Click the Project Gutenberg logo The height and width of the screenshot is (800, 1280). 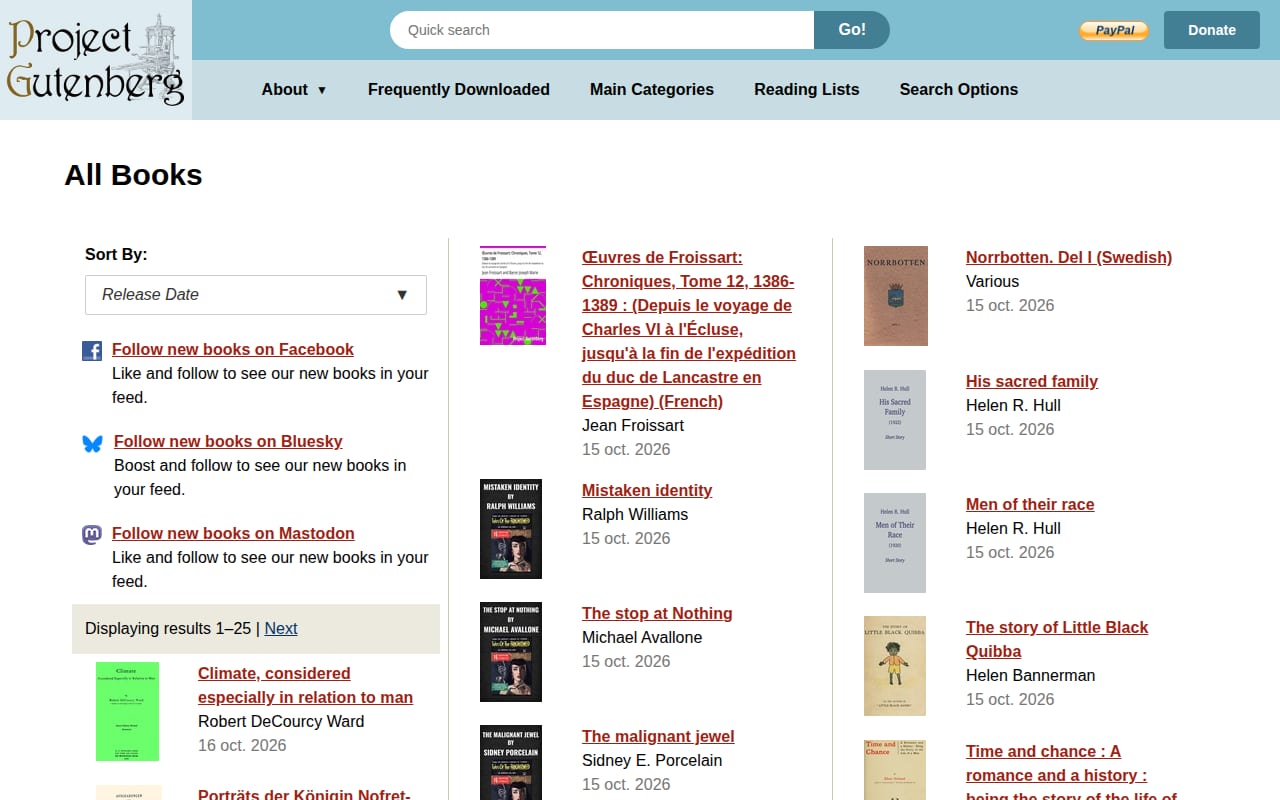pyautogui.click(x=96, y=60)
